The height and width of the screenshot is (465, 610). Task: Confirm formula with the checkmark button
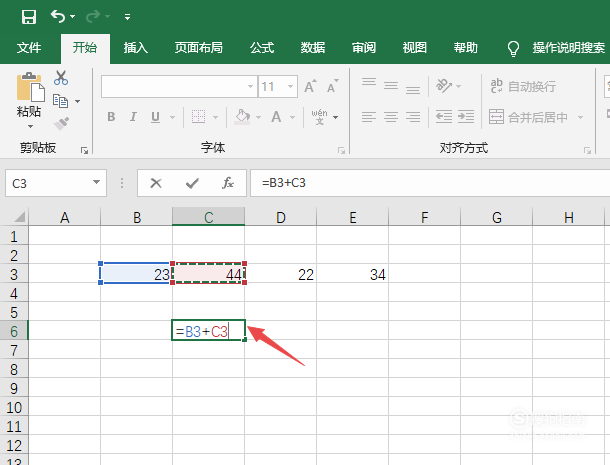pyautogui.click(x=192, y=183)
